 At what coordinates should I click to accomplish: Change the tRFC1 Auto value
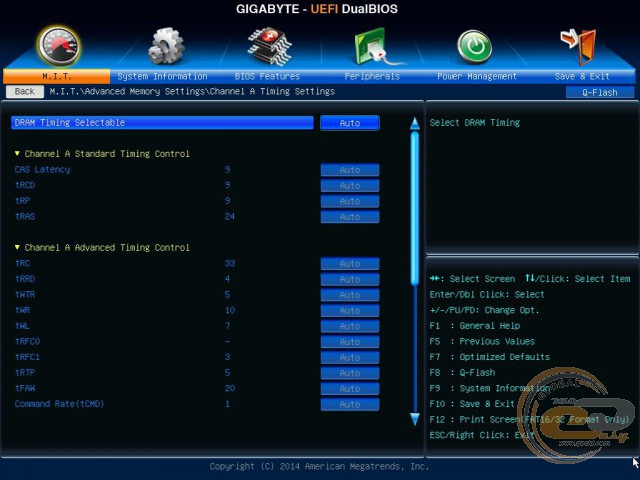tap(350, 358)
